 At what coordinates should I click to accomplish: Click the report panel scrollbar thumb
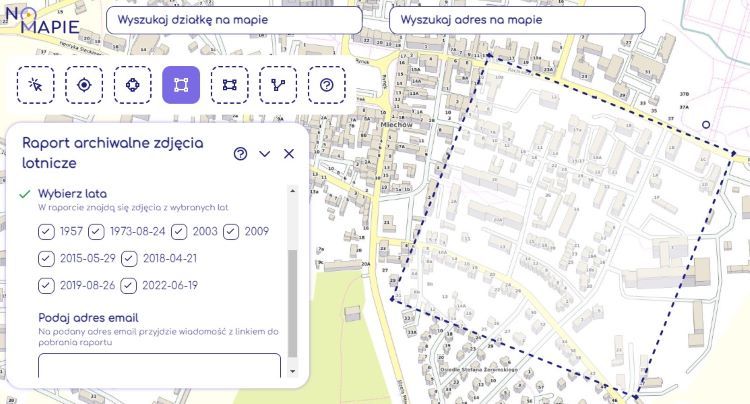[x=293, y=303]
